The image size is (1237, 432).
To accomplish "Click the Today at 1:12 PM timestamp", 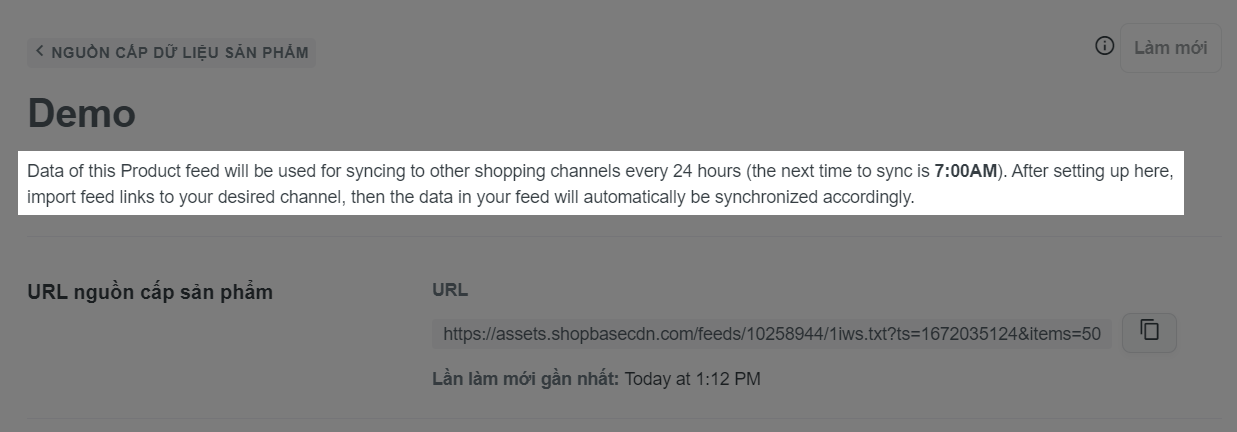I will coord(693,379).
